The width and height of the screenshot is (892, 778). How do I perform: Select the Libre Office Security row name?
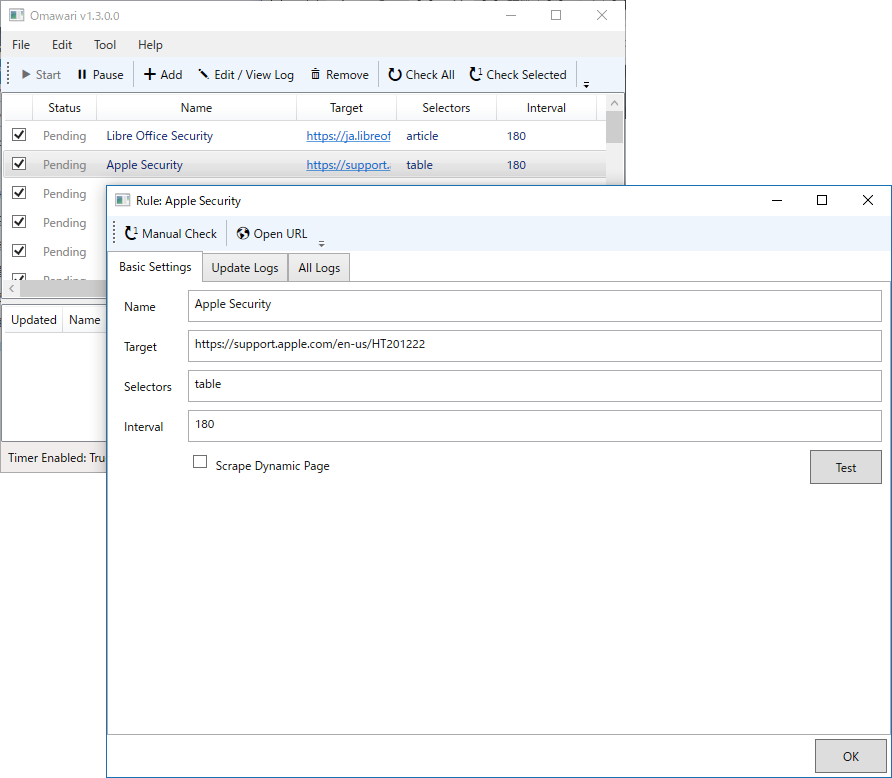[x=159, y=136]
